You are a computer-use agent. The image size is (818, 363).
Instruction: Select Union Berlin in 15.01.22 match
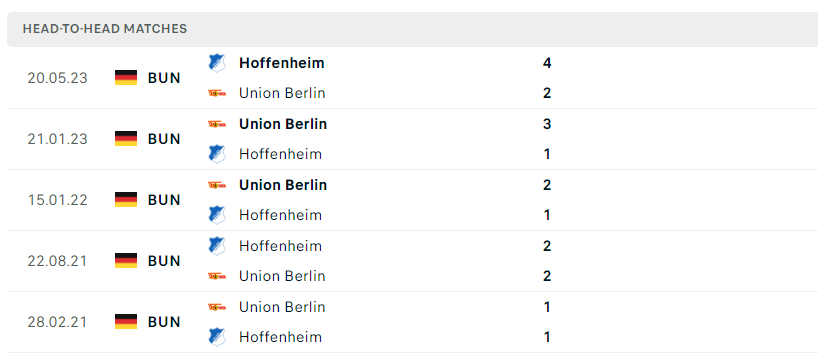pos(283,185)
